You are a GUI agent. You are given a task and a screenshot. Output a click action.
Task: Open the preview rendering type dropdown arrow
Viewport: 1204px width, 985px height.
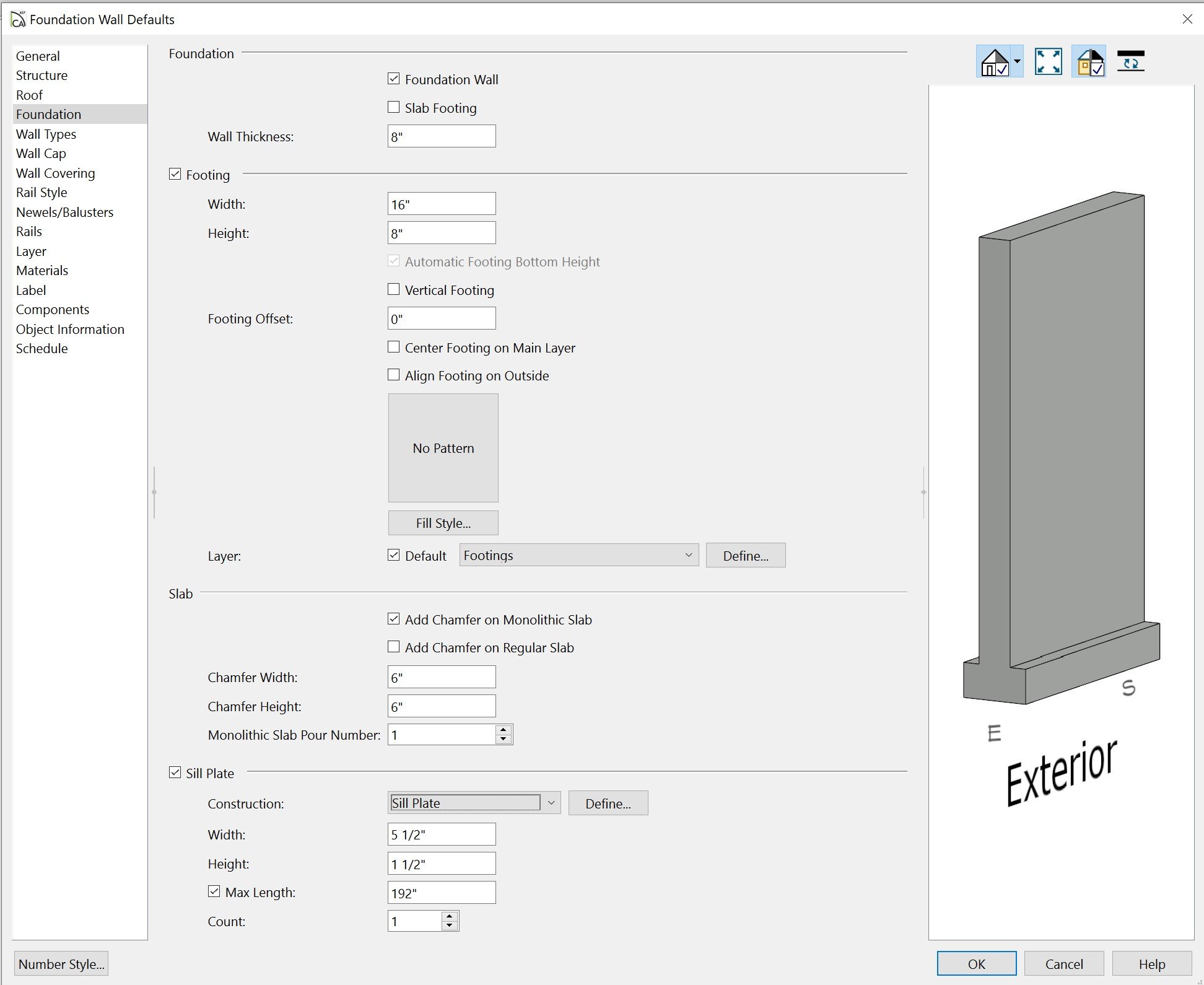tap(1017, 62)
